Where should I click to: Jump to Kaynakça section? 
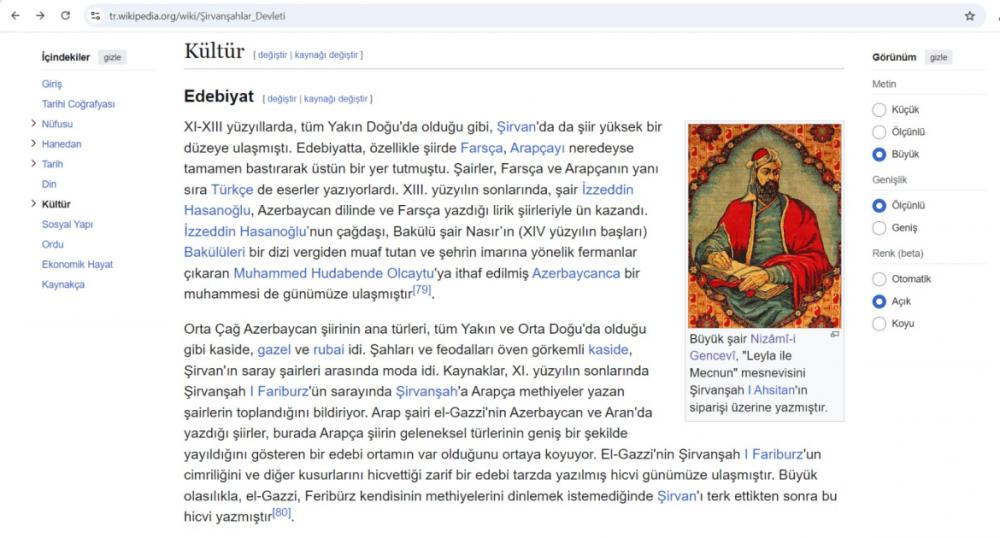pos(63,284)
